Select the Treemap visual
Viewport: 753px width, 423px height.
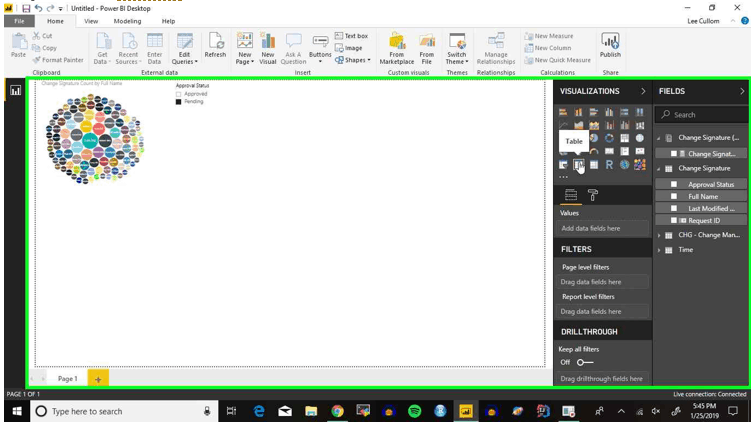[x=624, y=138]
